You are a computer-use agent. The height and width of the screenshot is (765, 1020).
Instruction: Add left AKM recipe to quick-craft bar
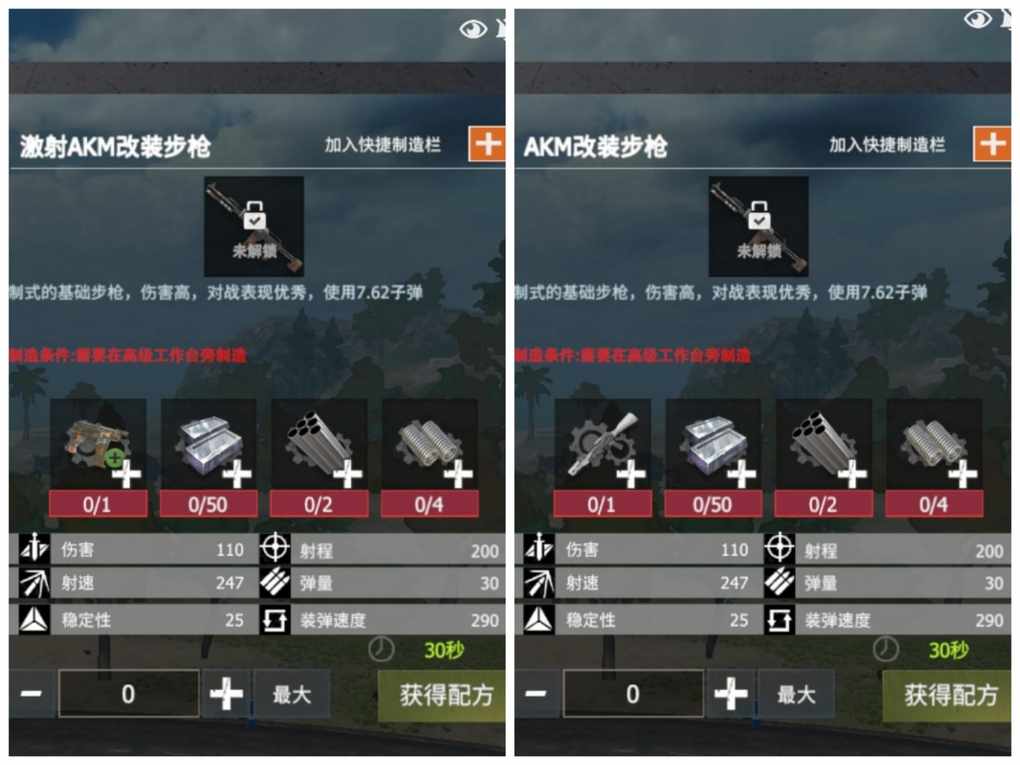pos(487,144)
